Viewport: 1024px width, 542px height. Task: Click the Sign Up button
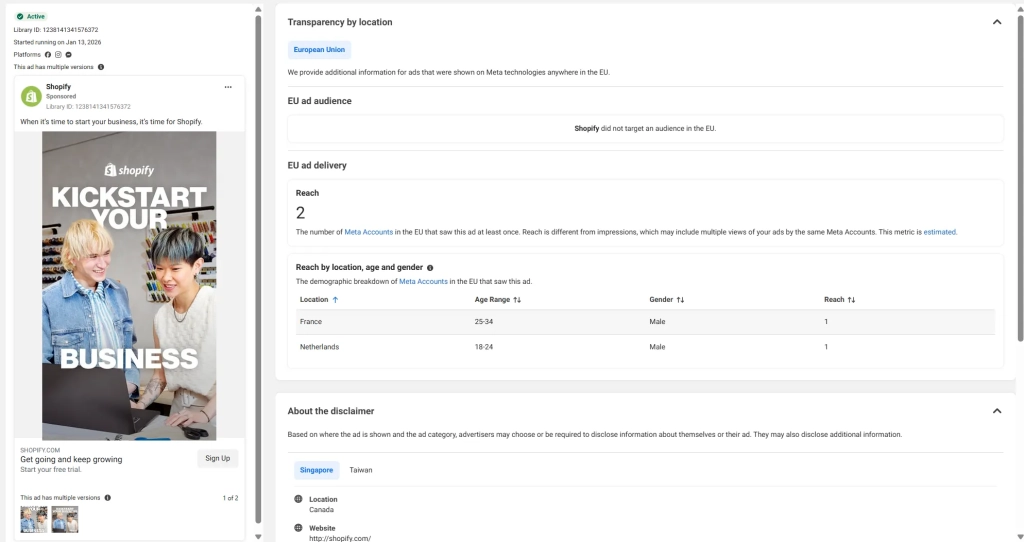[217, 458]
